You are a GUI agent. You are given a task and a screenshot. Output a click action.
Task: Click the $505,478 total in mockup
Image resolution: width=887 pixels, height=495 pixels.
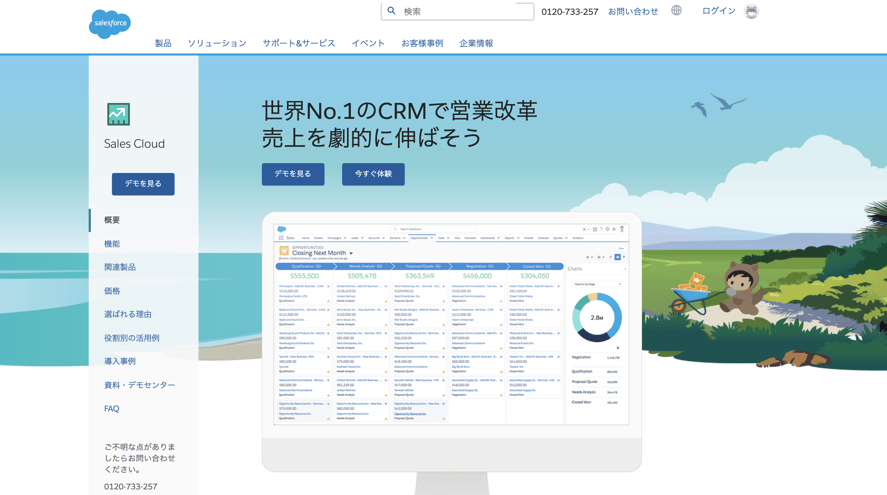362,276
